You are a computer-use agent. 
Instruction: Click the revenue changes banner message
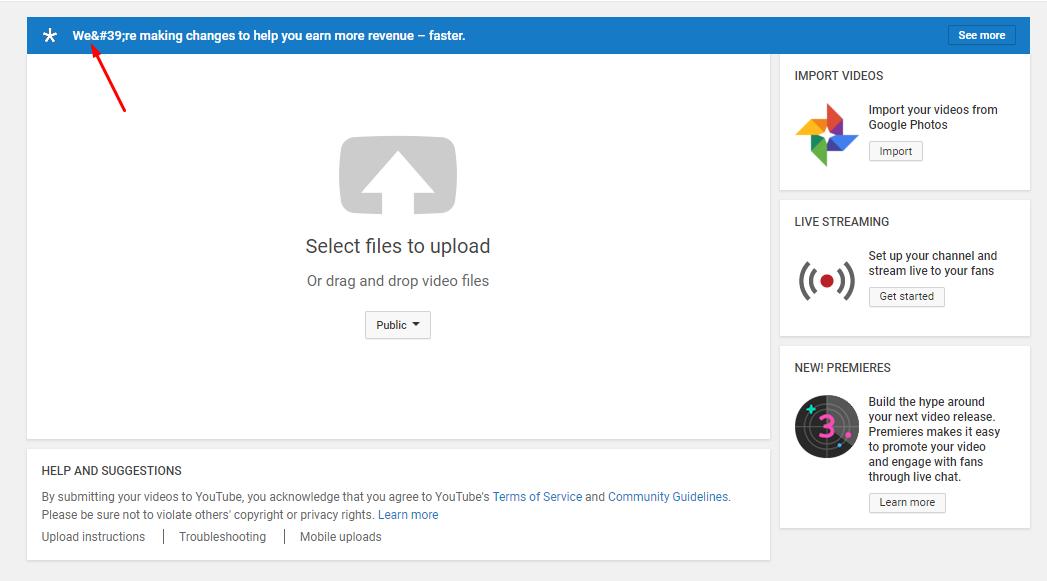coord(269,35)
